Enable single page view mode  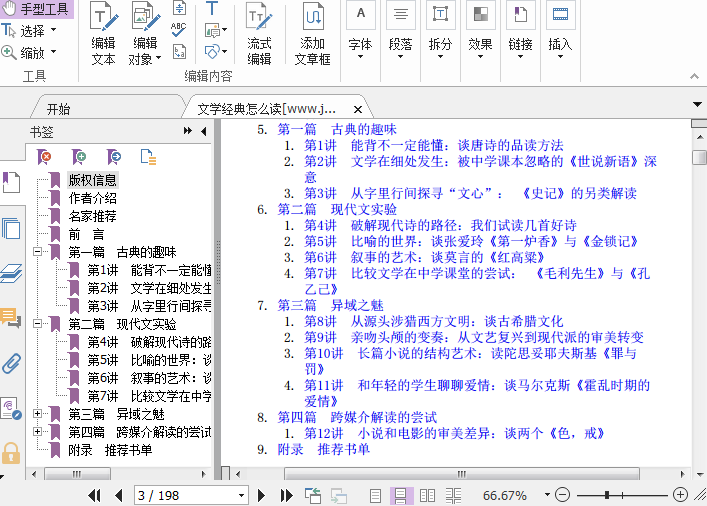click(x=375, y=496)
